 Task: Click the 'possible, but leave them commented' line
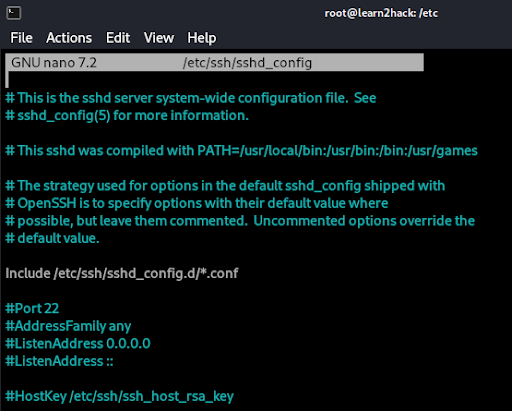click(240, 221)
